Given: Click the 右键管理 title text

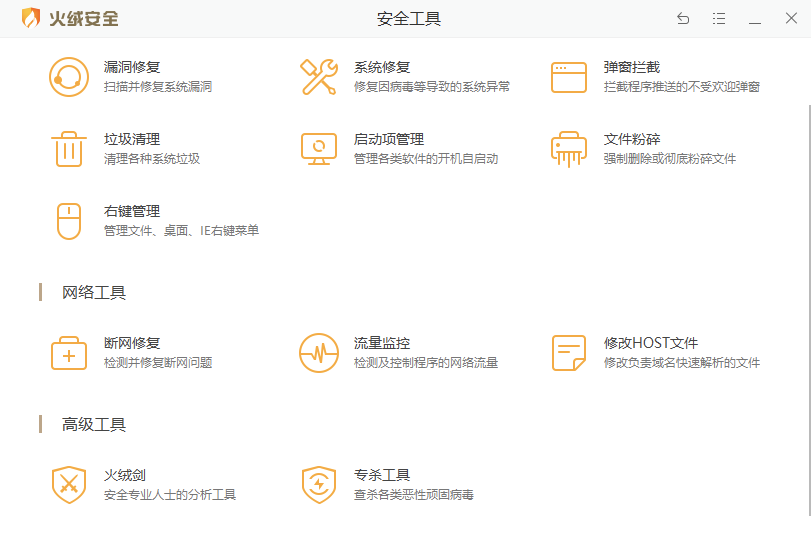Looking at the screenshot, I should [x=132, y=211].
